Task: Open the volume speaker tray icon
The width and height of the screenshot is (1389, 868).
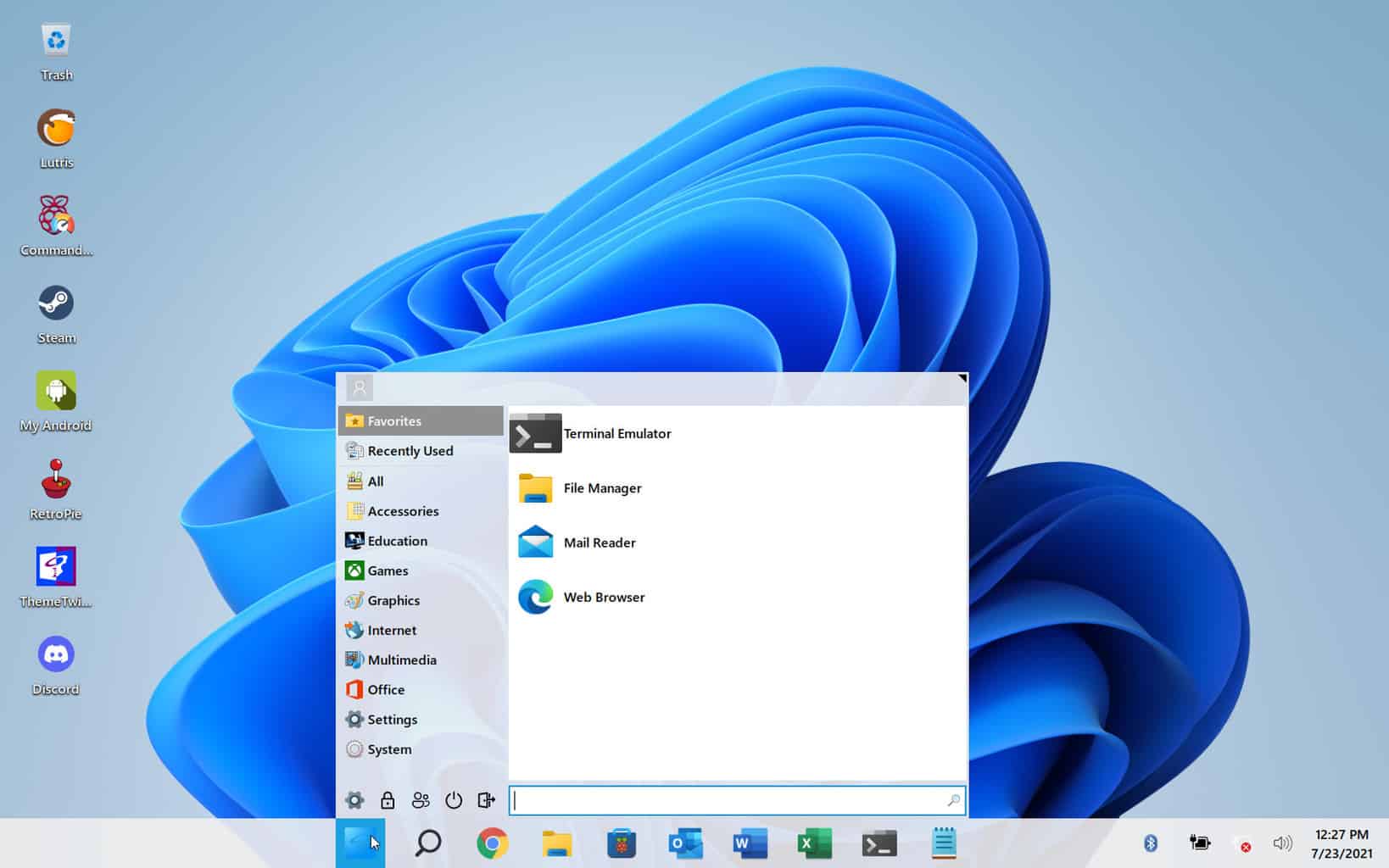Action: (1282, 843)
